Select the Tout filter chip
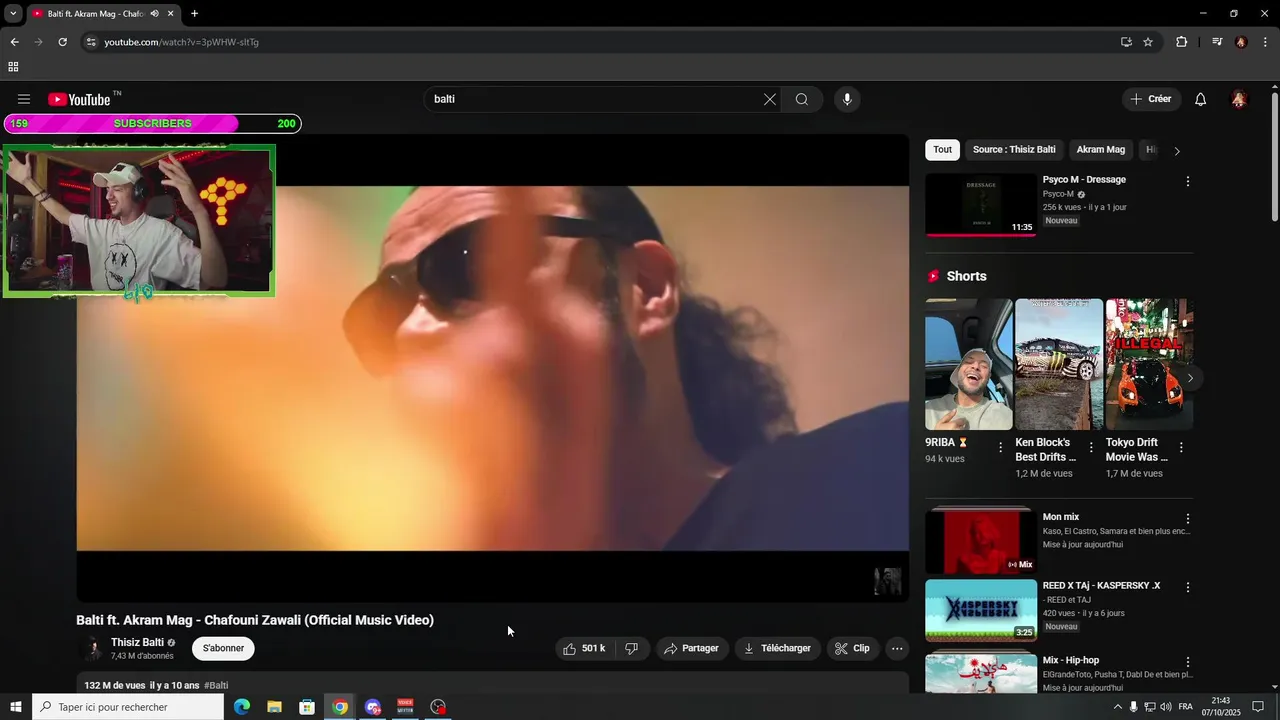Viewport: 1280px width, 720px height. pyautogui.click(x=942, y=150)
